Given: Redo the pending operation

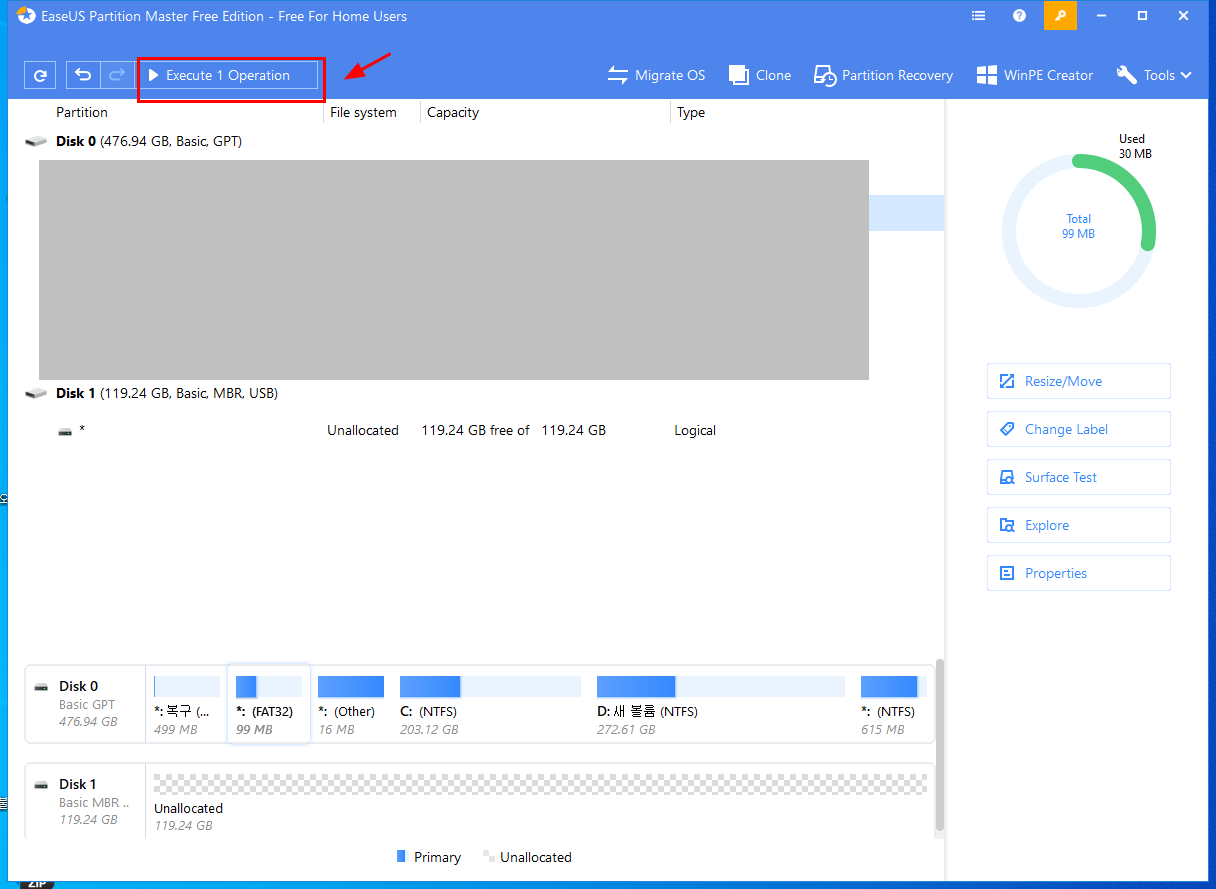Looking at the screenshot, I should click(x=117, y=75).
